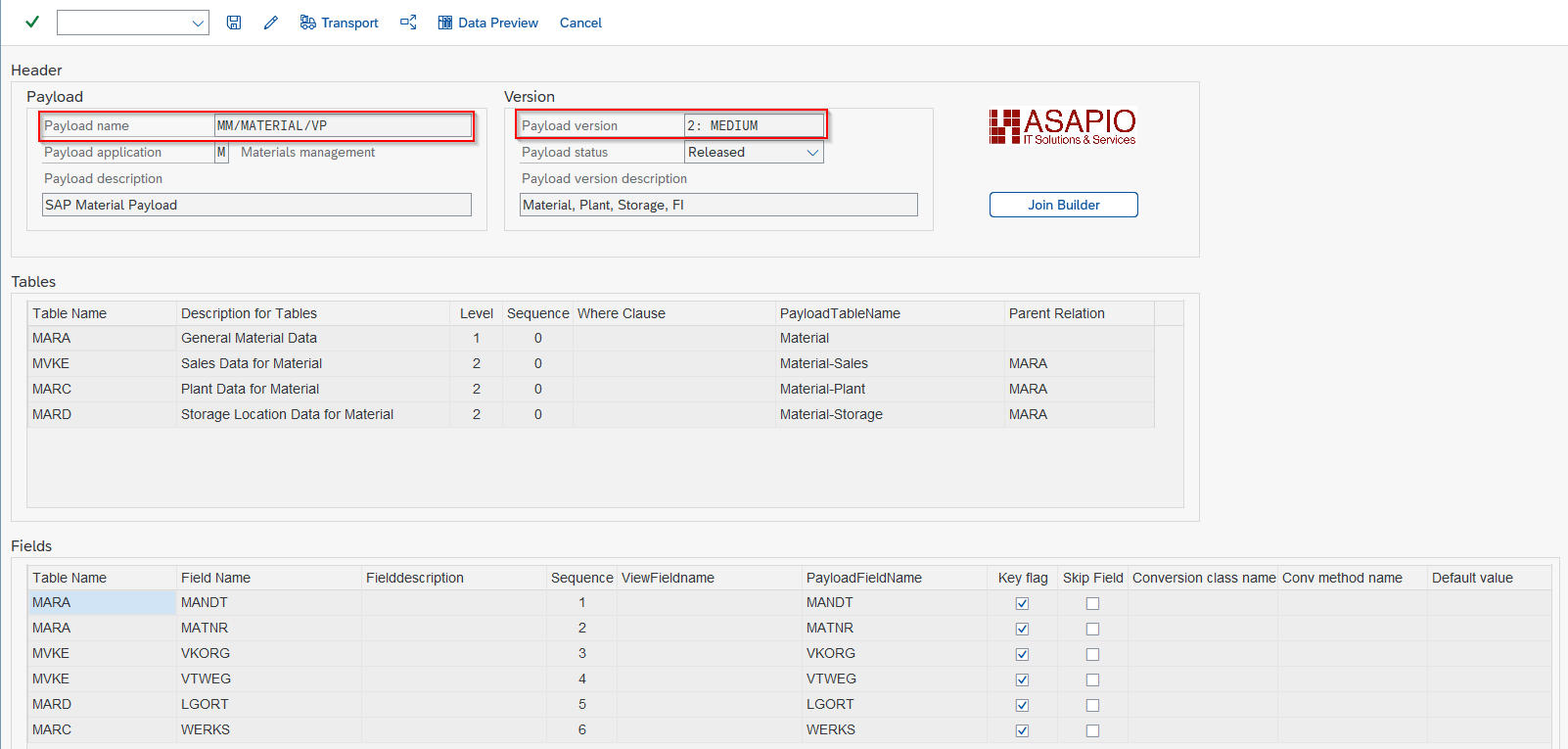Click the ASAPIO logo

pyautogui.click(x=1063, y=126)
